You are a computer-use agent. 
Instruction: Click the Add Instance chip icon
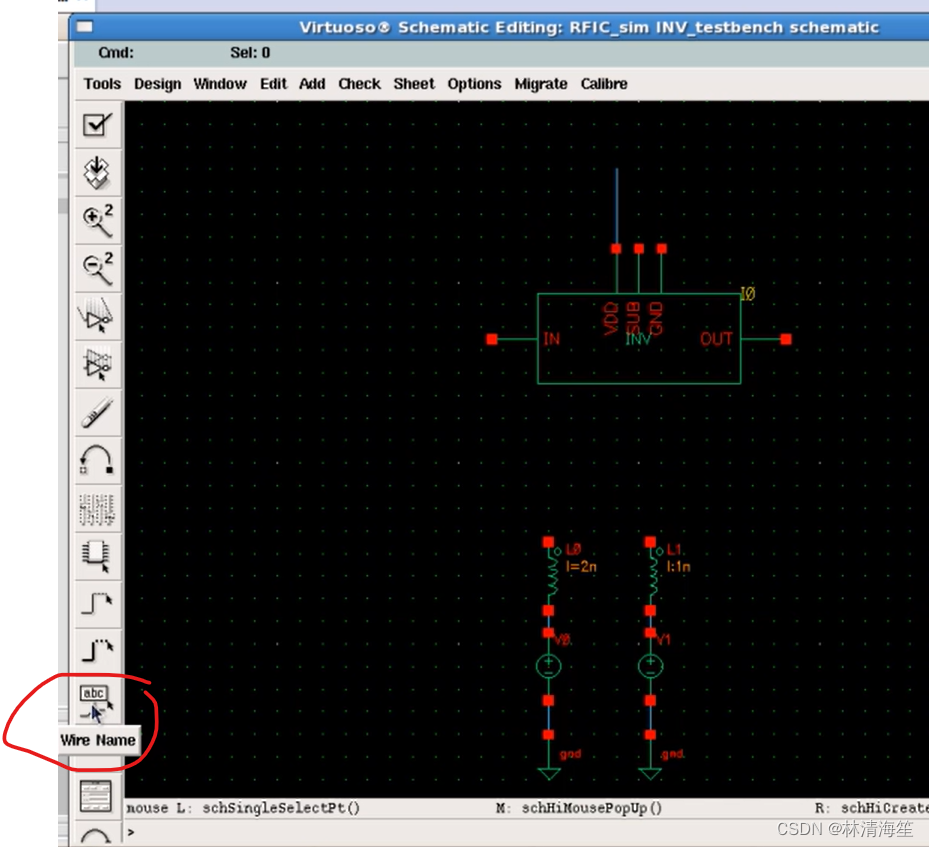click(x=98, y=556)
